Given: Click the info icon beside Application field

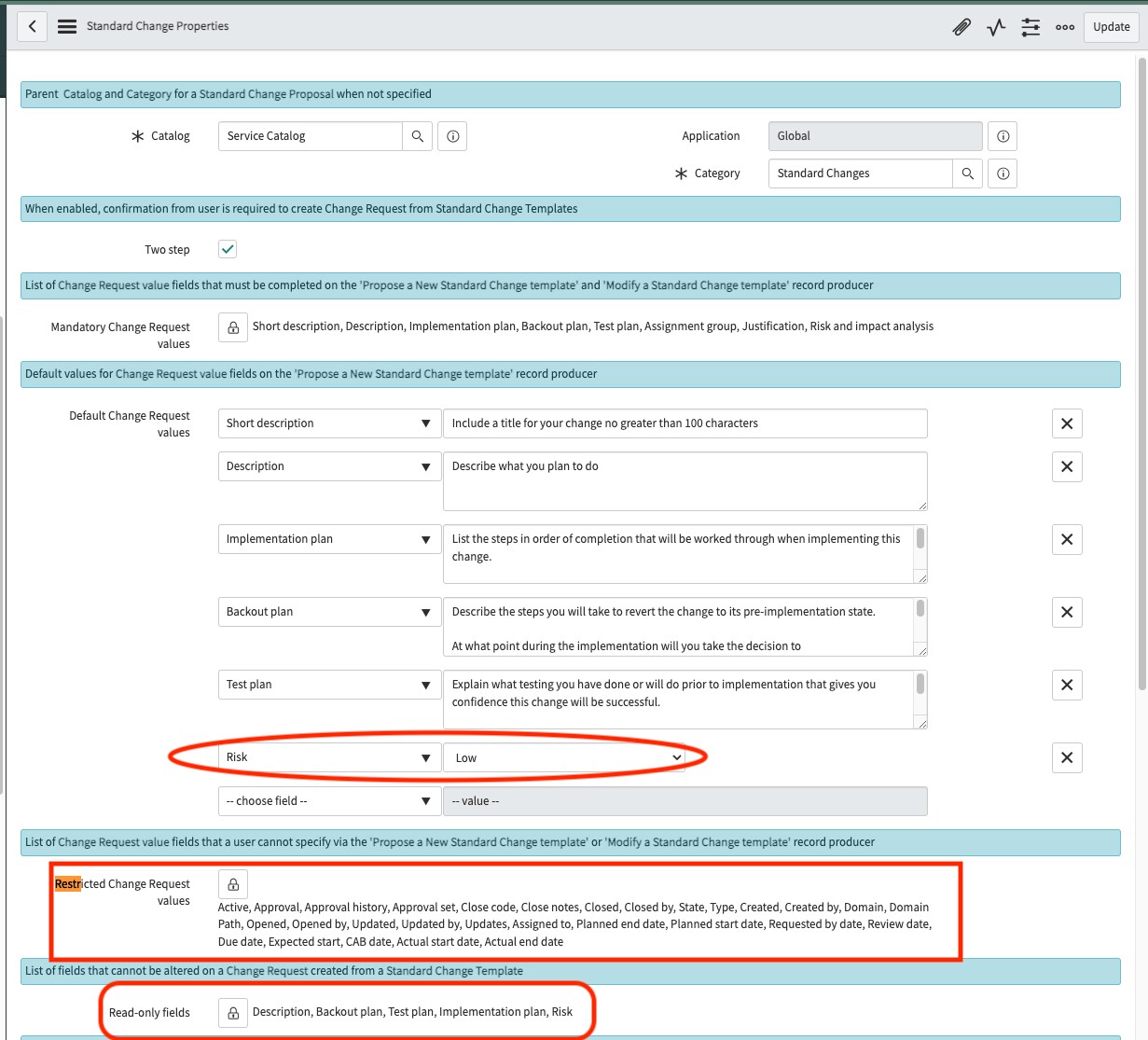Looking at the screenshot, I should click(x=1003, y=135).
